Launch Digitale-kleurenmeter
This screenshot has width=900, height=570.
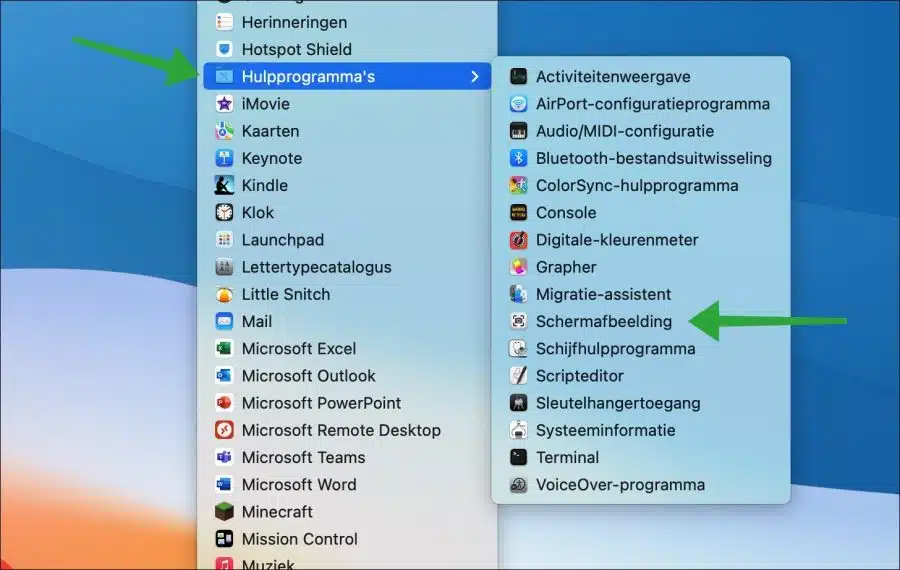pos(641,239)
